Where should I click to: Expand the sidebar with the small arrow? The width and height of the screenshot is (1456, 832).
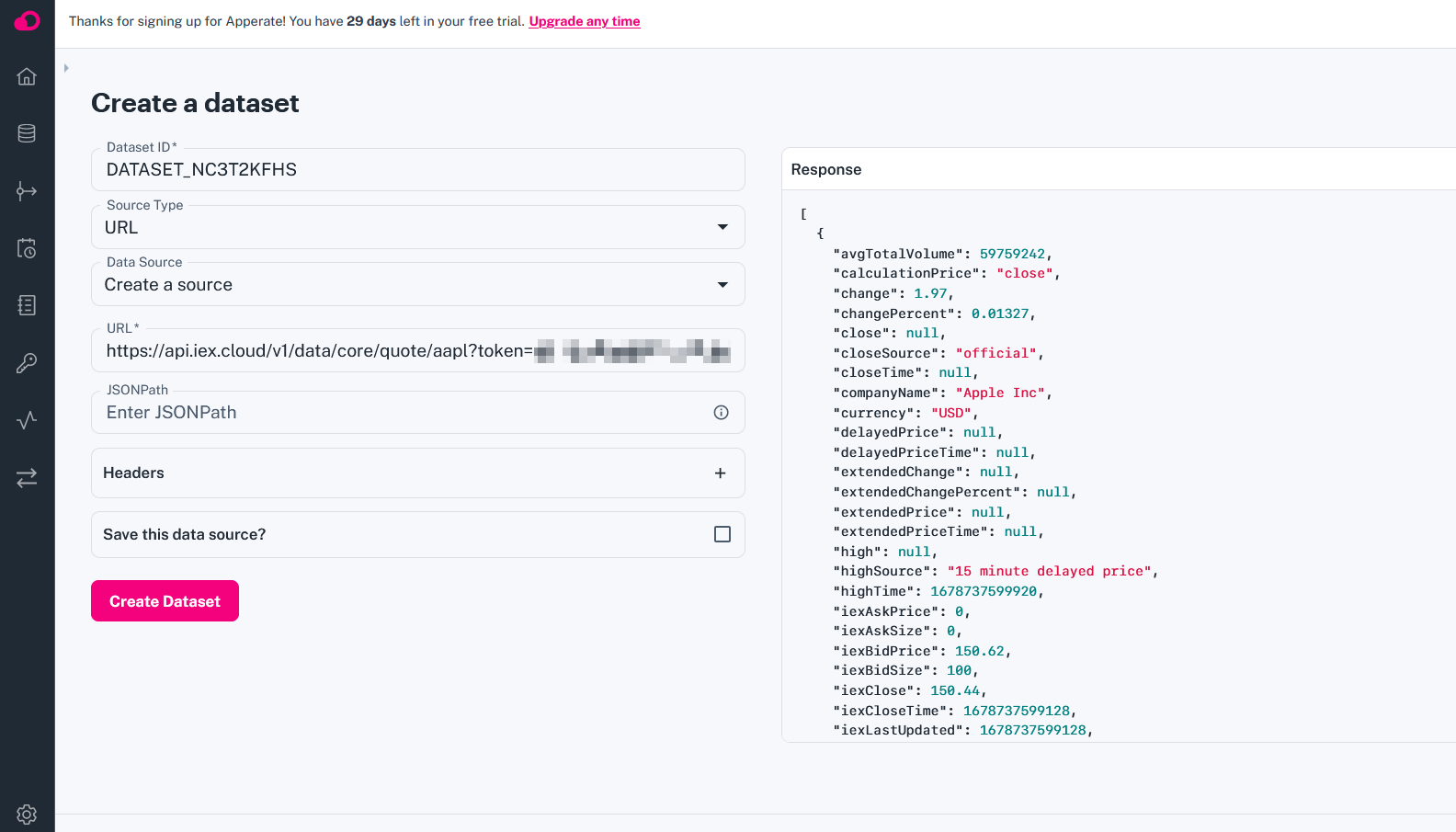pyautogui.click(x=66, y=68)
